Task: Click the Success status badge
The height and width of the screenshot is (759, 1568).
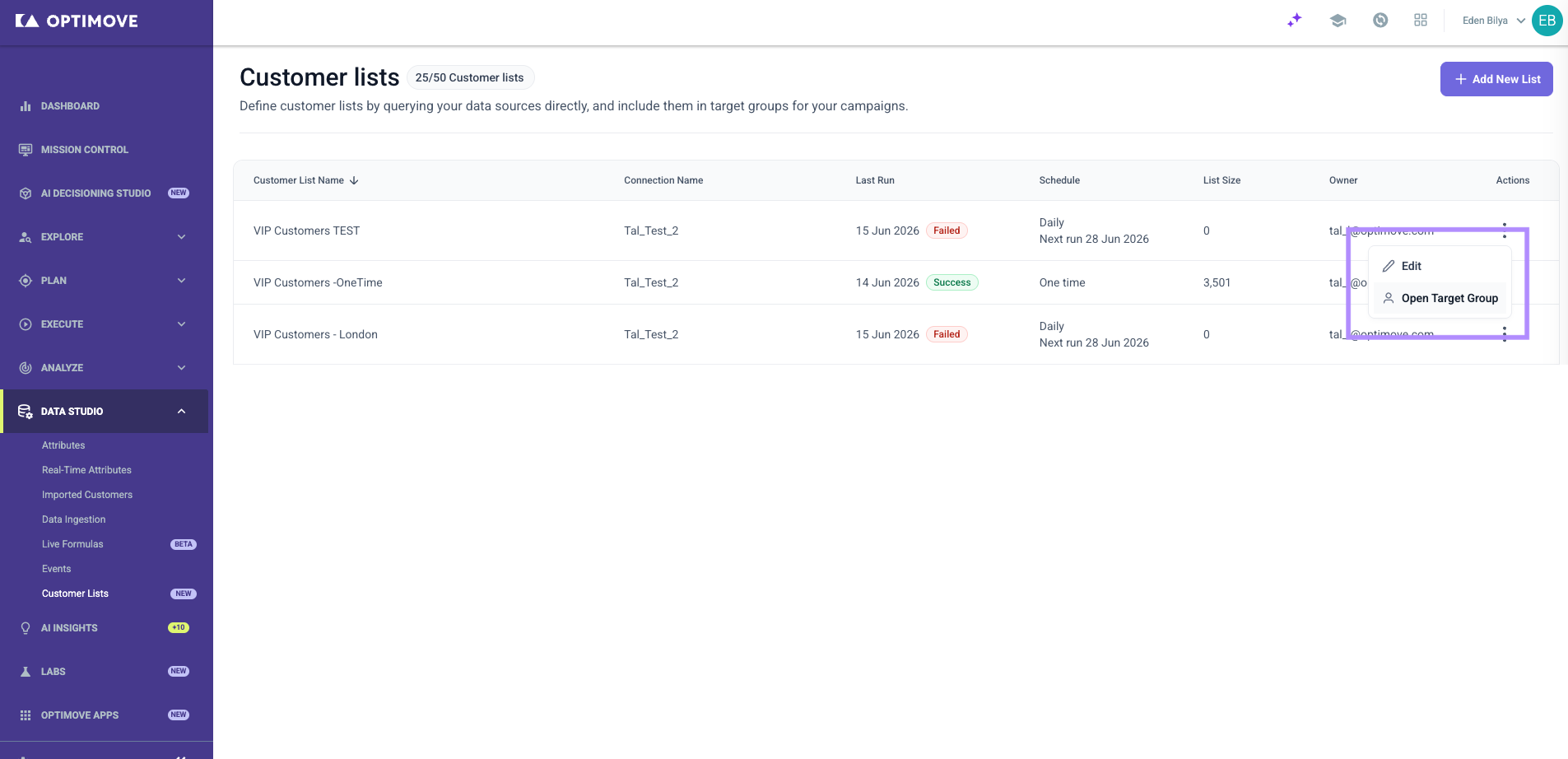Action: point(952,282)
